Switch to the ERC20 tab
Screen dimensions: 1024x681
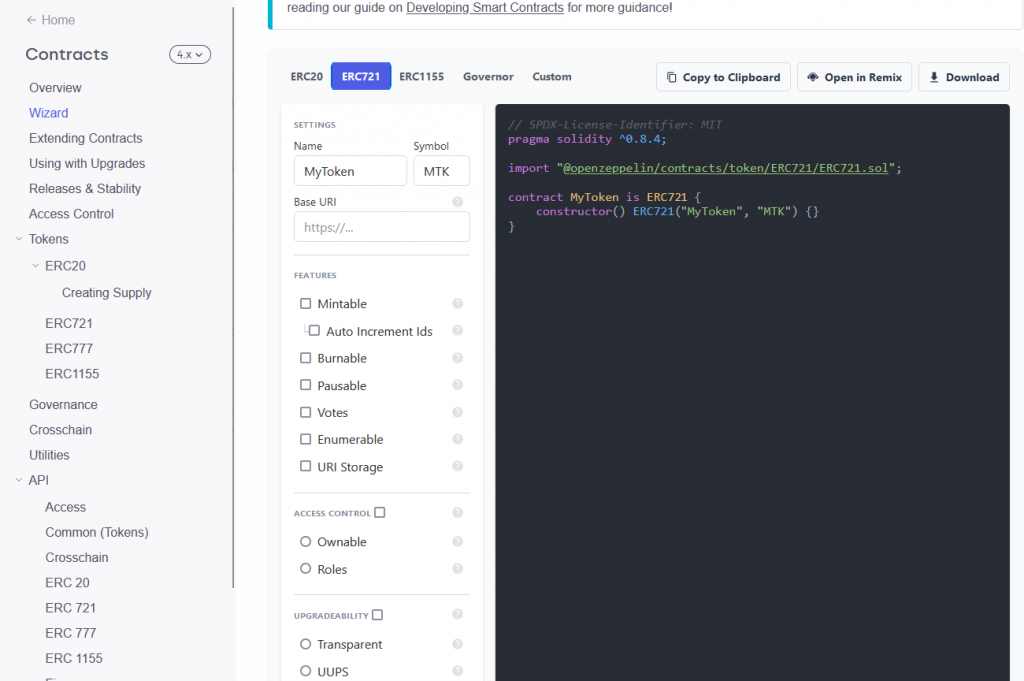click(306, 76)
